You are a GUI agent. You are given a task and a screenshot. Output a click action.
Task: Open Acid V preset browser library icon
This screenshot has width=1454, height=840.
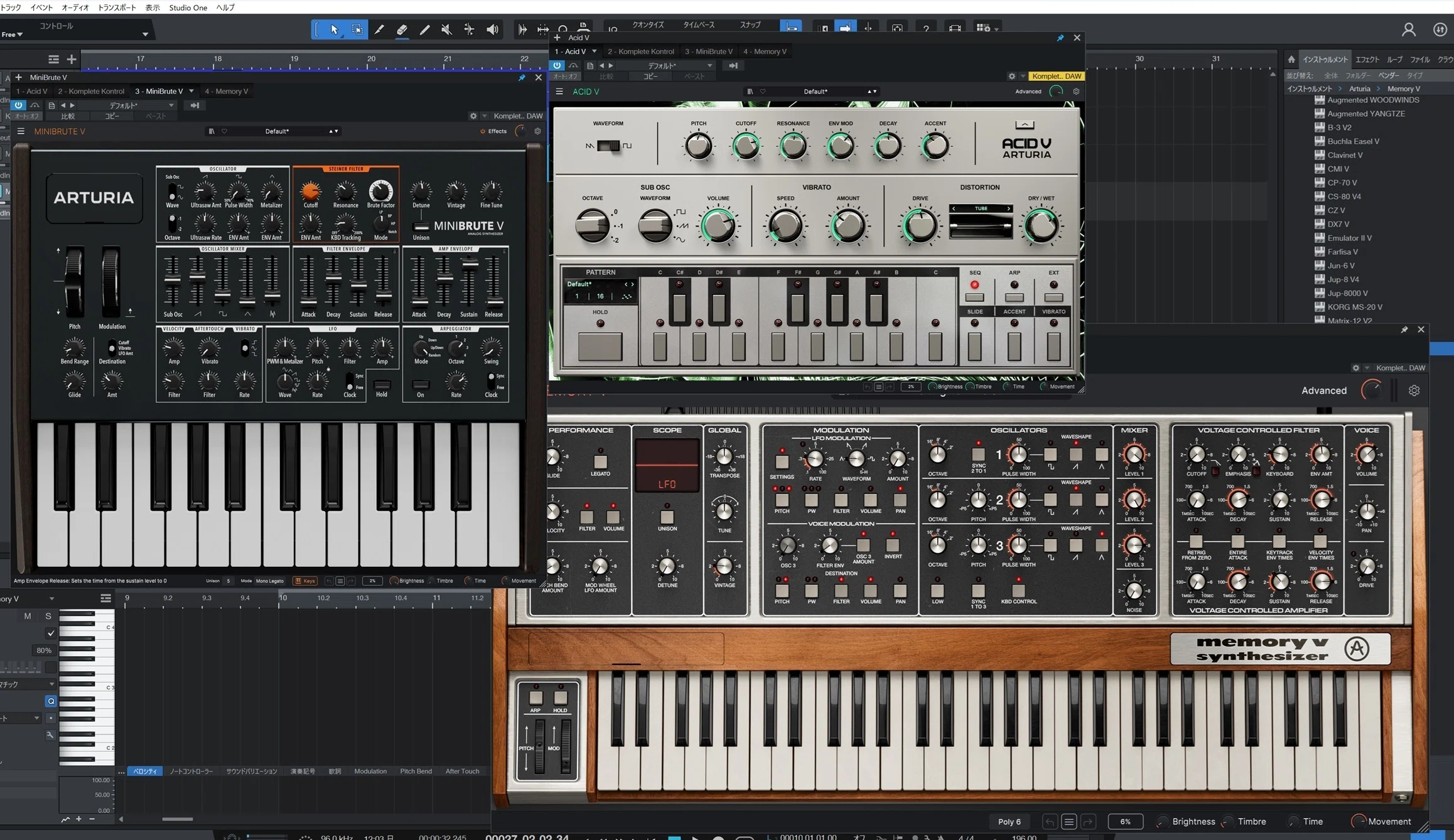(750, 92)
